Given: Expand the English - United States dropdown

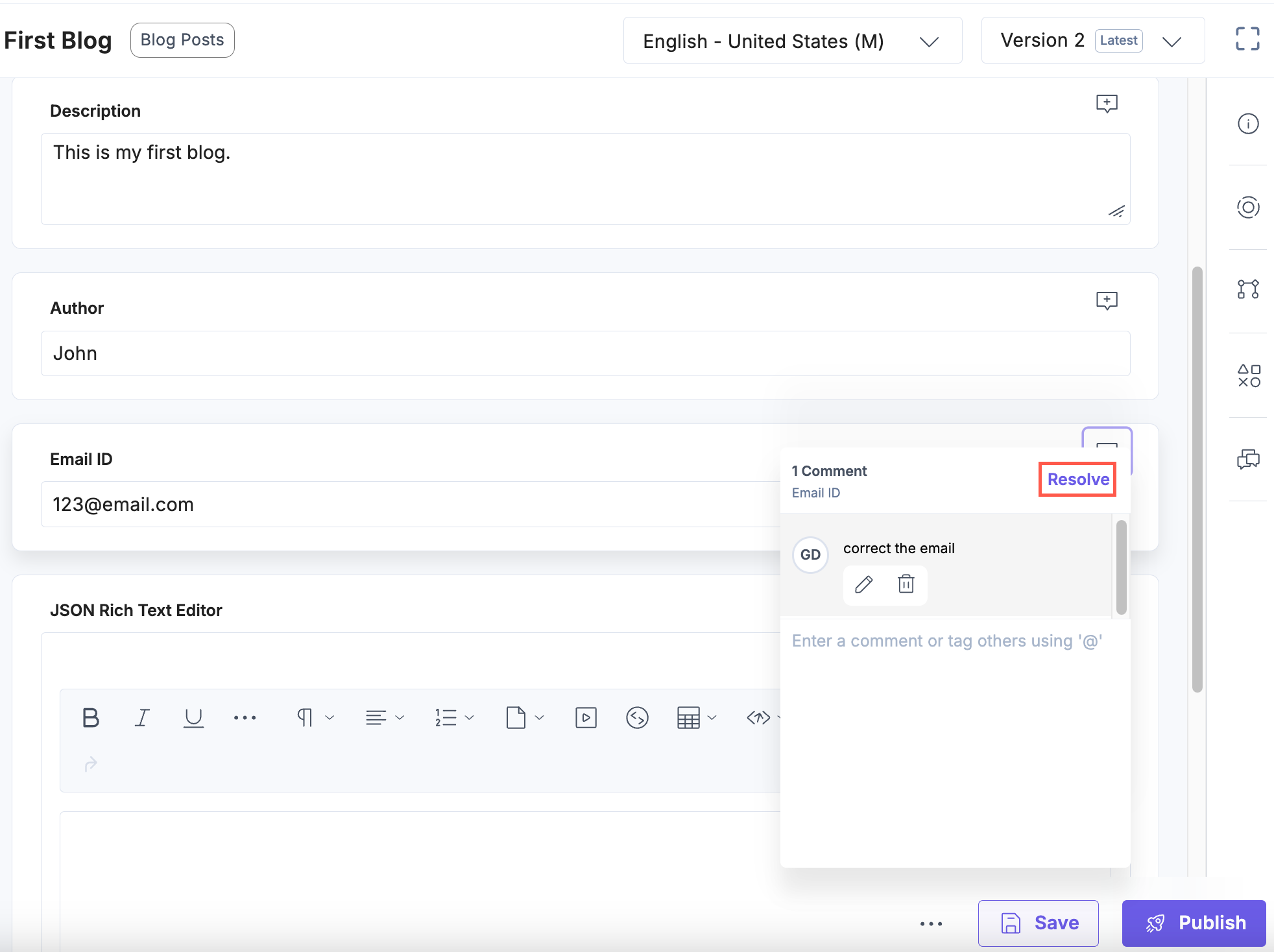Looking at the screenshot, I should (789, 40).
